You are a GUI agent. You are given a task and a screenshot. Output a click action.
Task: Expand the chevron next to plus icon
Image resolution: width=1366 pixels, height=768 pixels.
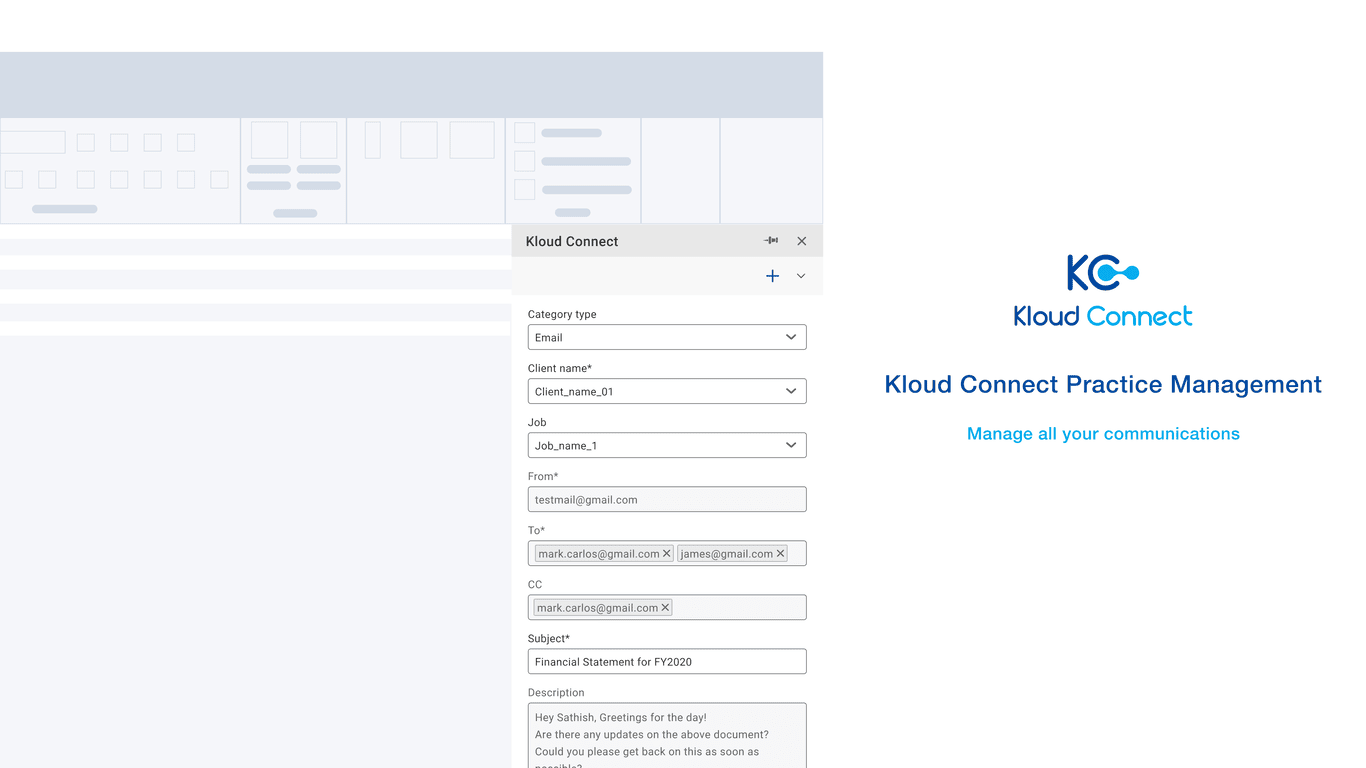[801, 276]
